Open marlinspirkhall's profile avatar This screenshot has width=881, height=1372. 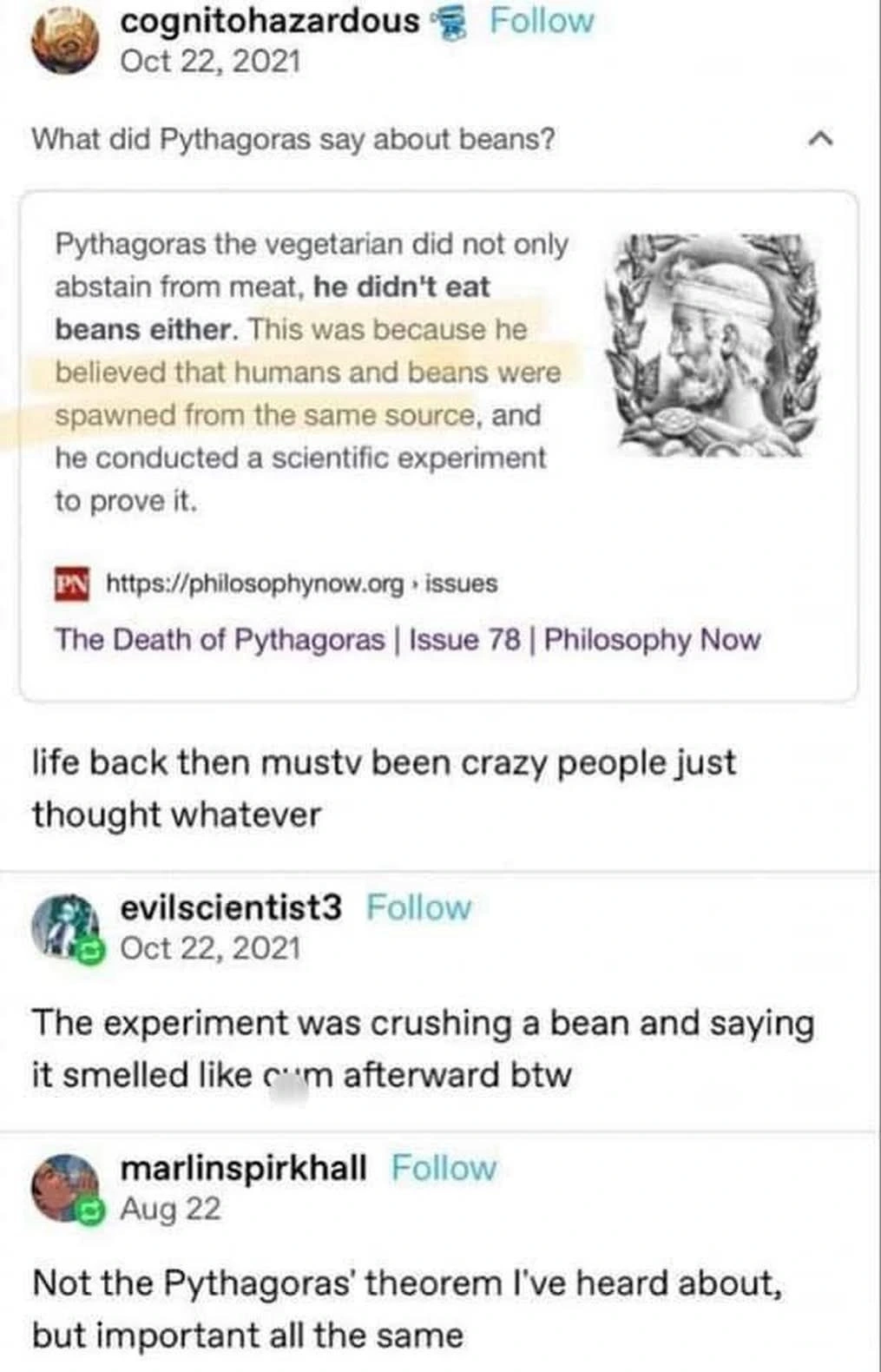point(65,1185)
